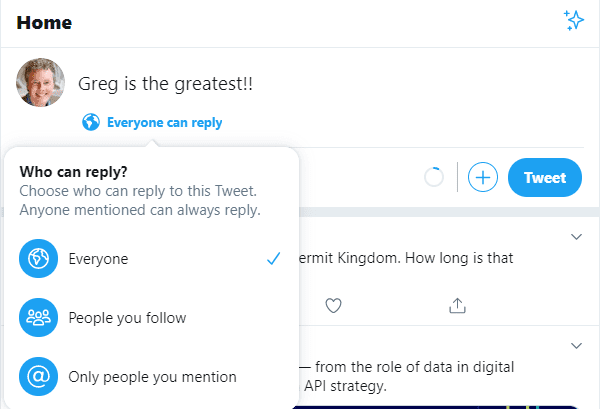Open profile via avatar photo
Image resolution: width=613 pixels, height=409 pixels.
pyautogui.click(x=40, y=83)
